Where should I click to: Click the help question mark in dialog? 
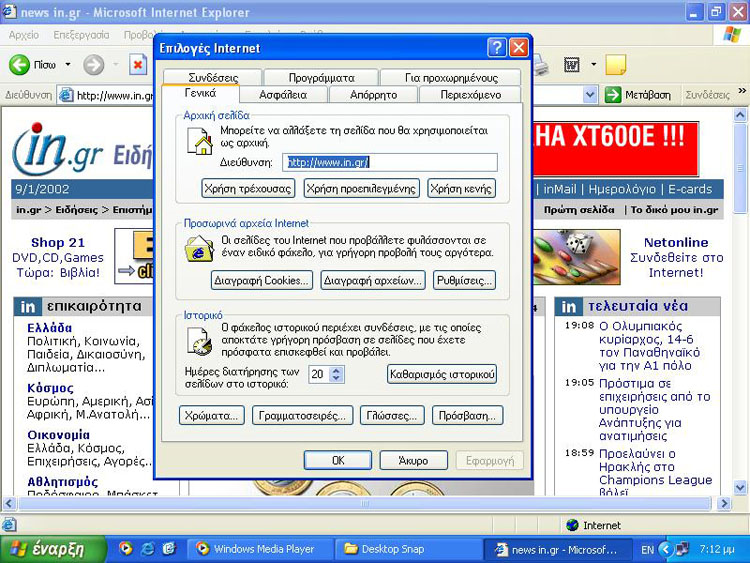(497, 48)
